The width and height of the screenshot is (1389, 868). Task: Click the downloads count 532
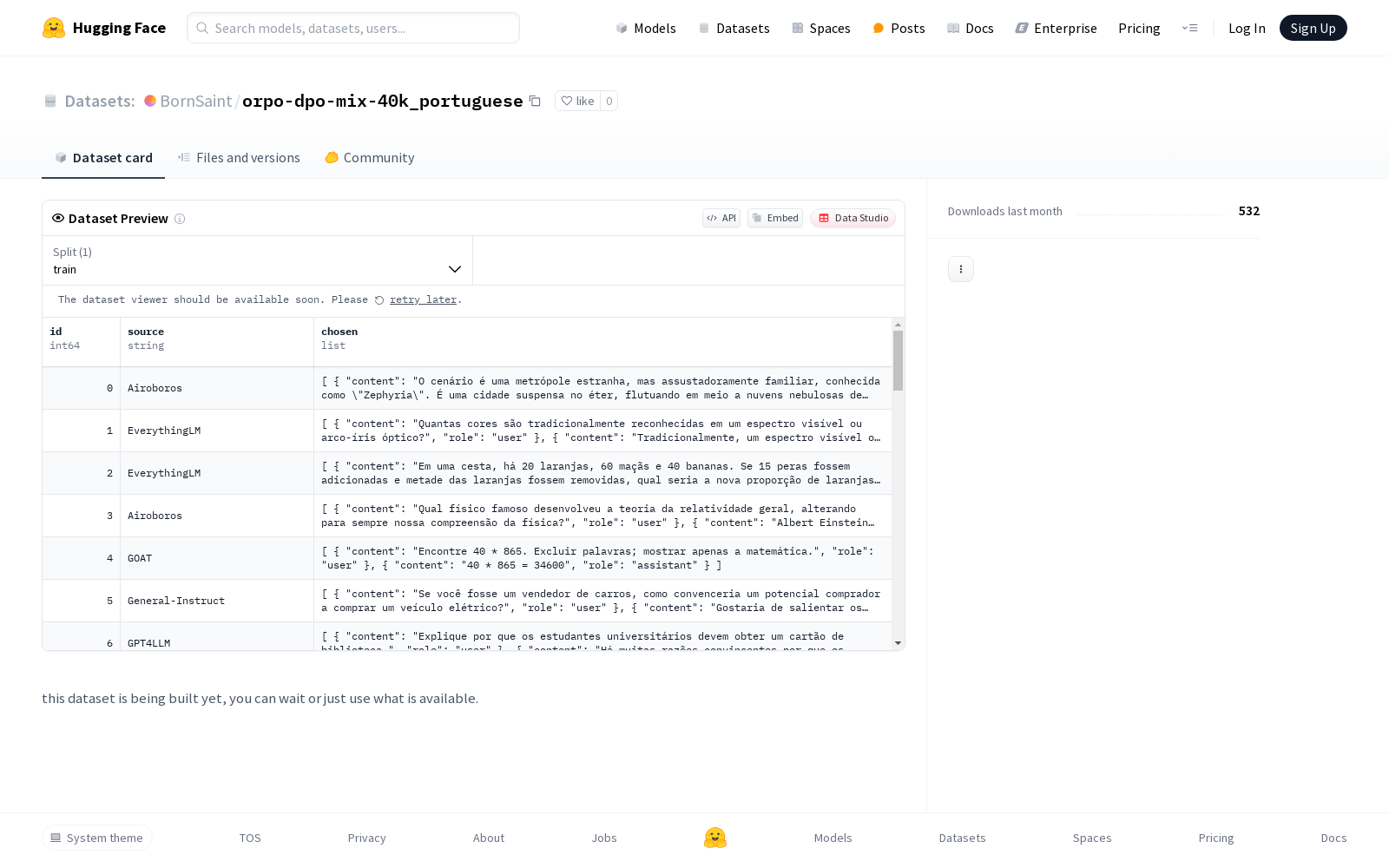coord(1249,211)
